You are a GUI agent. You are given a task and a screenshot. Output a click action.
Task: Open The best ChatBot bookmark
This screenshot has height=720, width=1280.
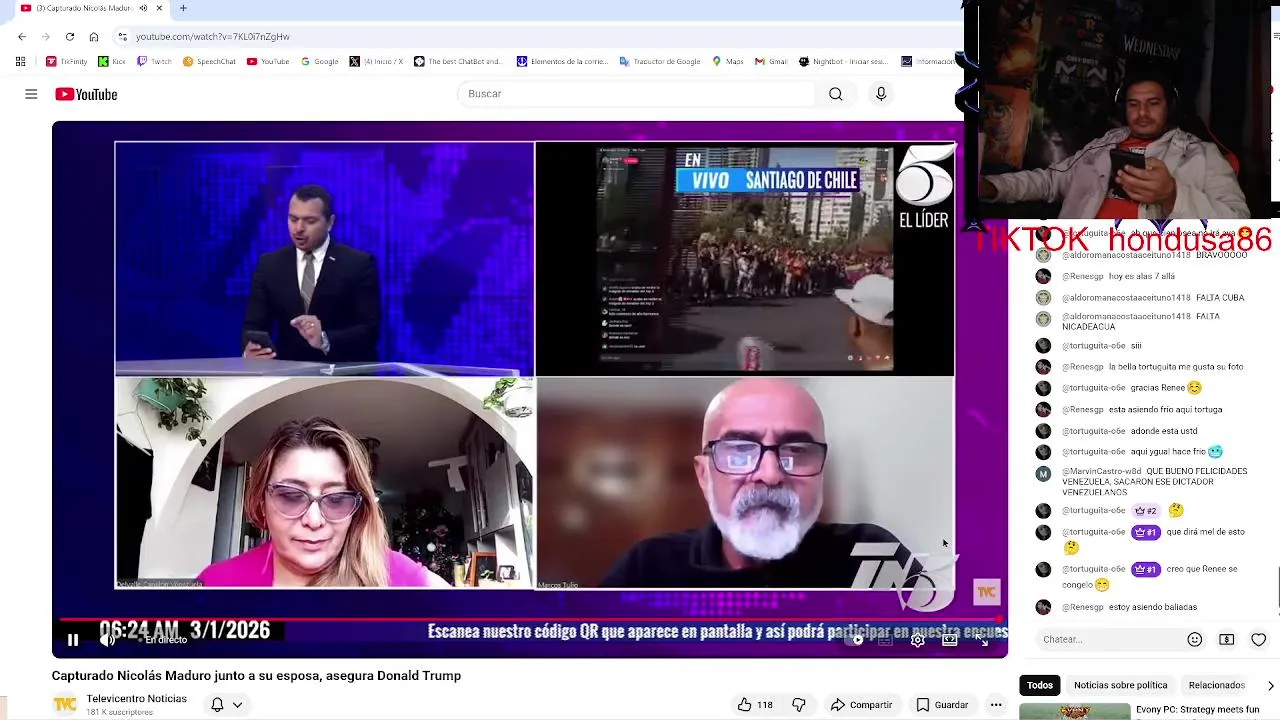[x=458, y=62]
